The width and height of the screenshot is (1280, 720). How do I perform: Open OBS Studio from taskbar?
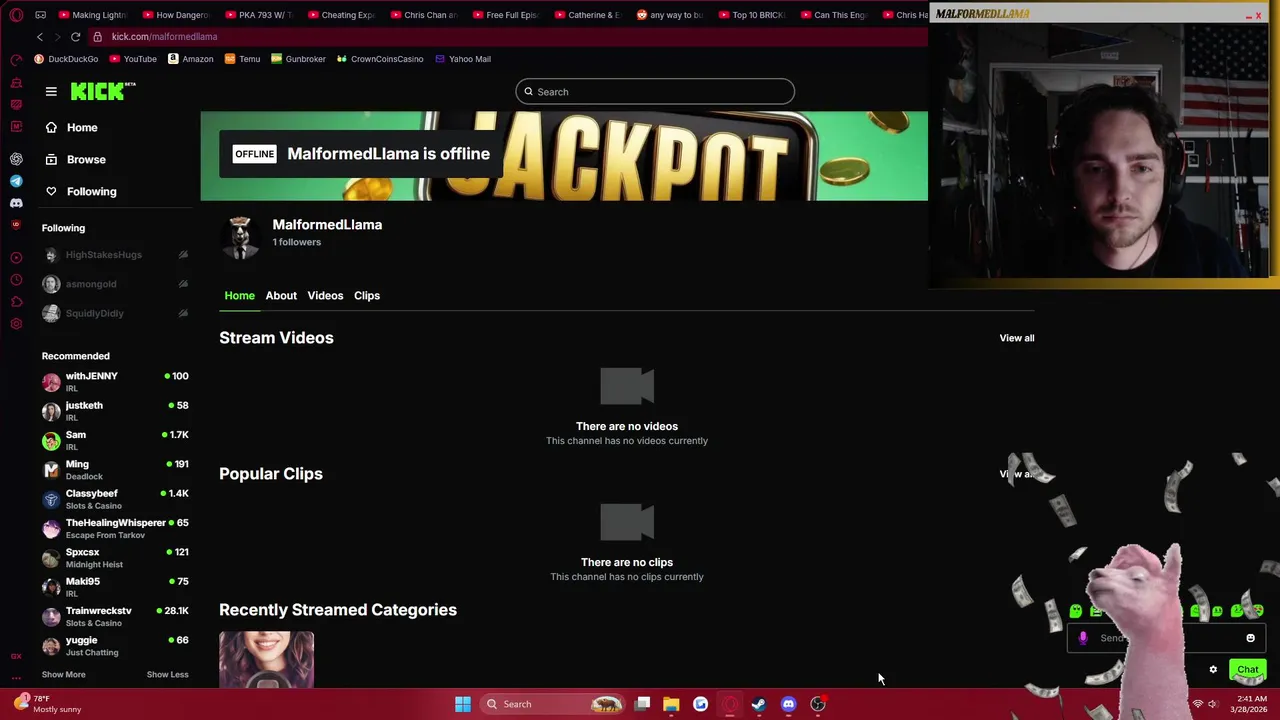(818, 704)
